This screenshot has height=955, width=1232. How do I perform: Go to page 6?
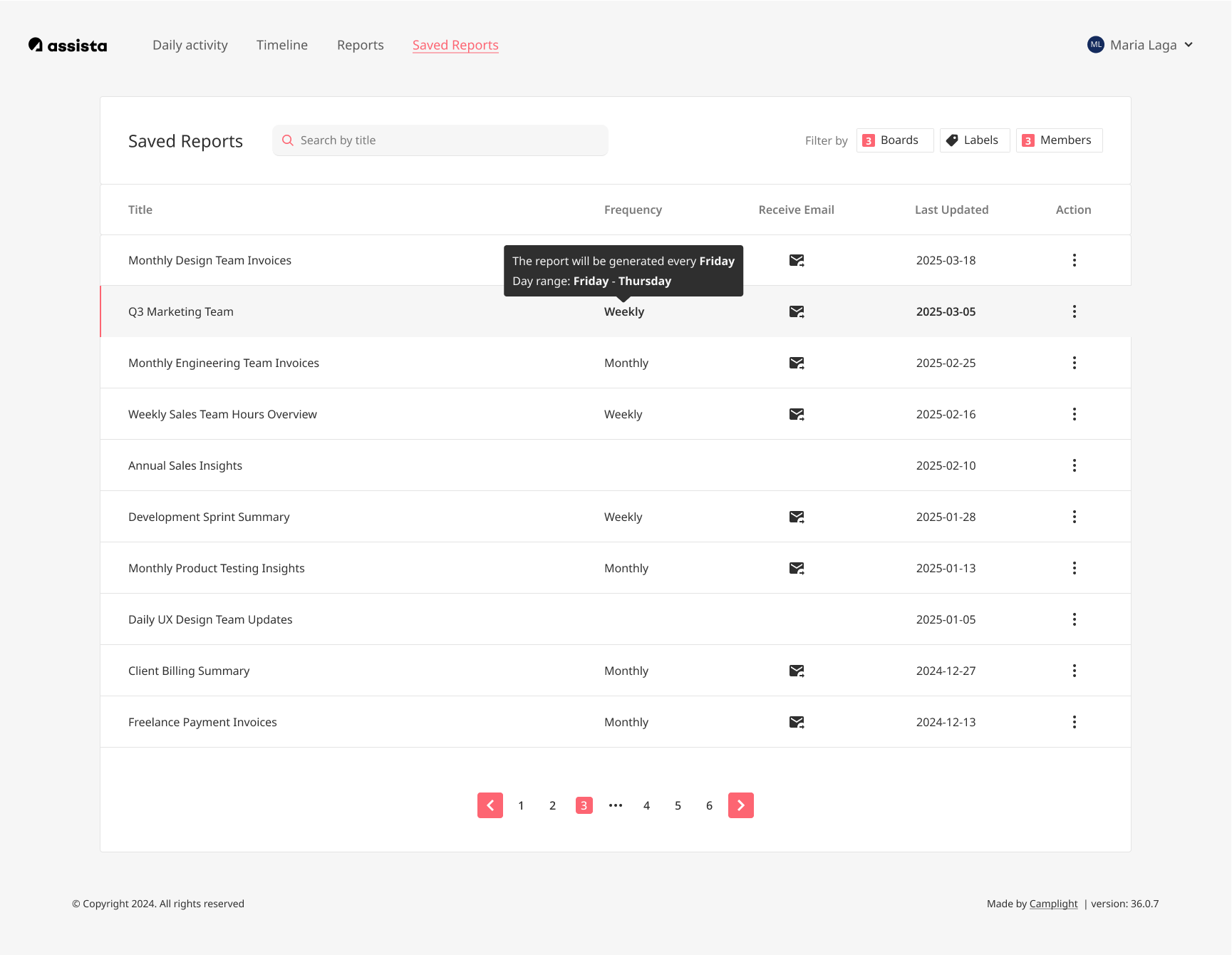pyautogui.click(x=710, y=805)
